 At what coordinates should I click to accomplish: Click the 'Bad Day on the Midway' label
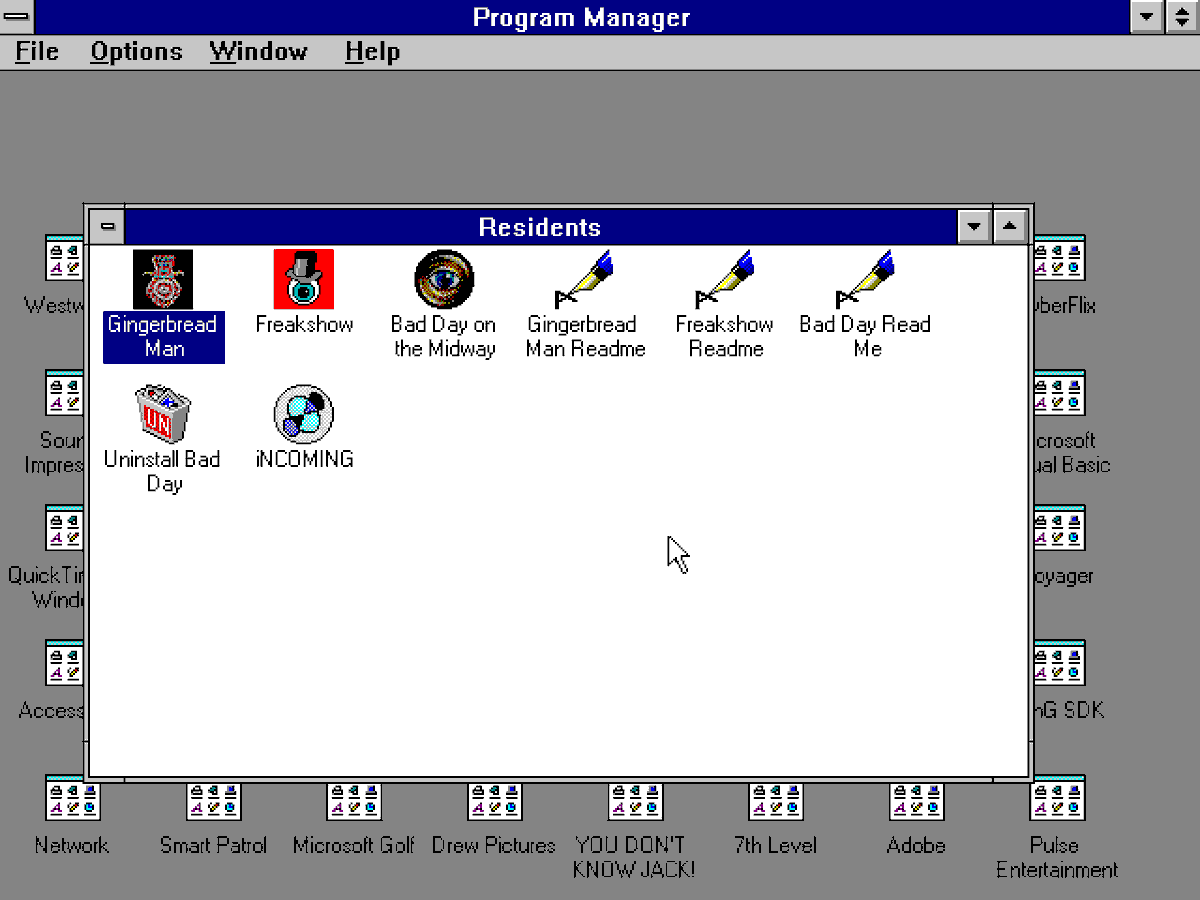[444, 337]
